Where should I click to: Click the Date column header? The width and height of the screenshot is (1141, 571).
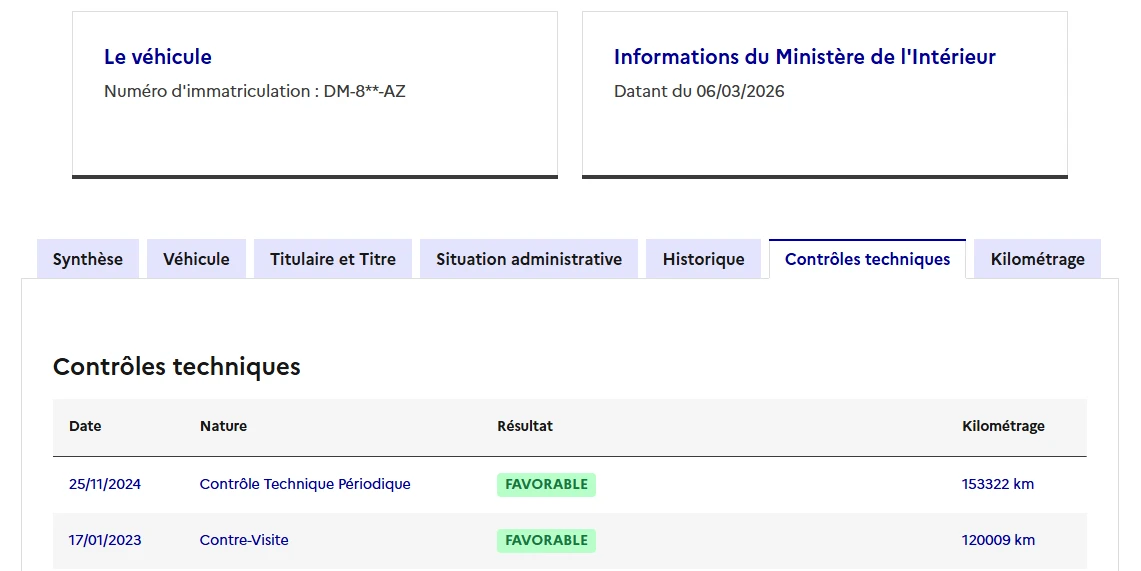pos(85,426)
